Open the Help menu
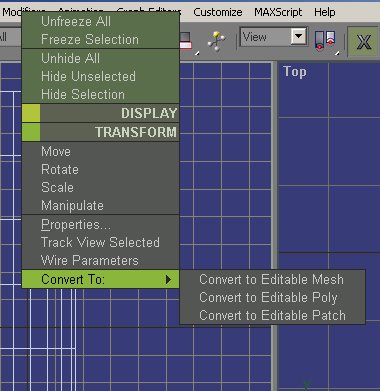Screen dimensions: 380x391 click(325, 12)
